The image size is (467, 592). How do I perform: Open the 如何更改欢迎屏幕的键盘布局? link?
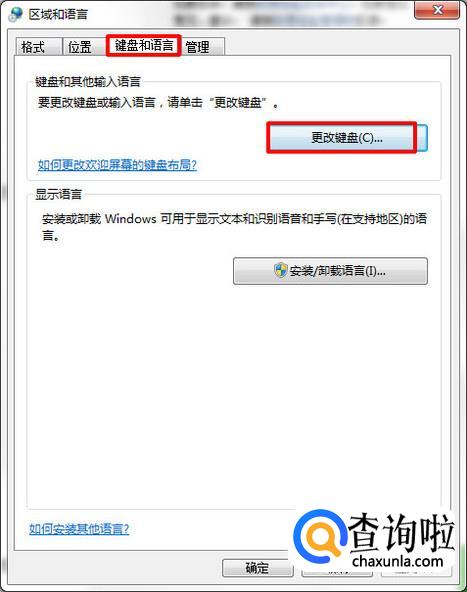(x=117, y=165)
